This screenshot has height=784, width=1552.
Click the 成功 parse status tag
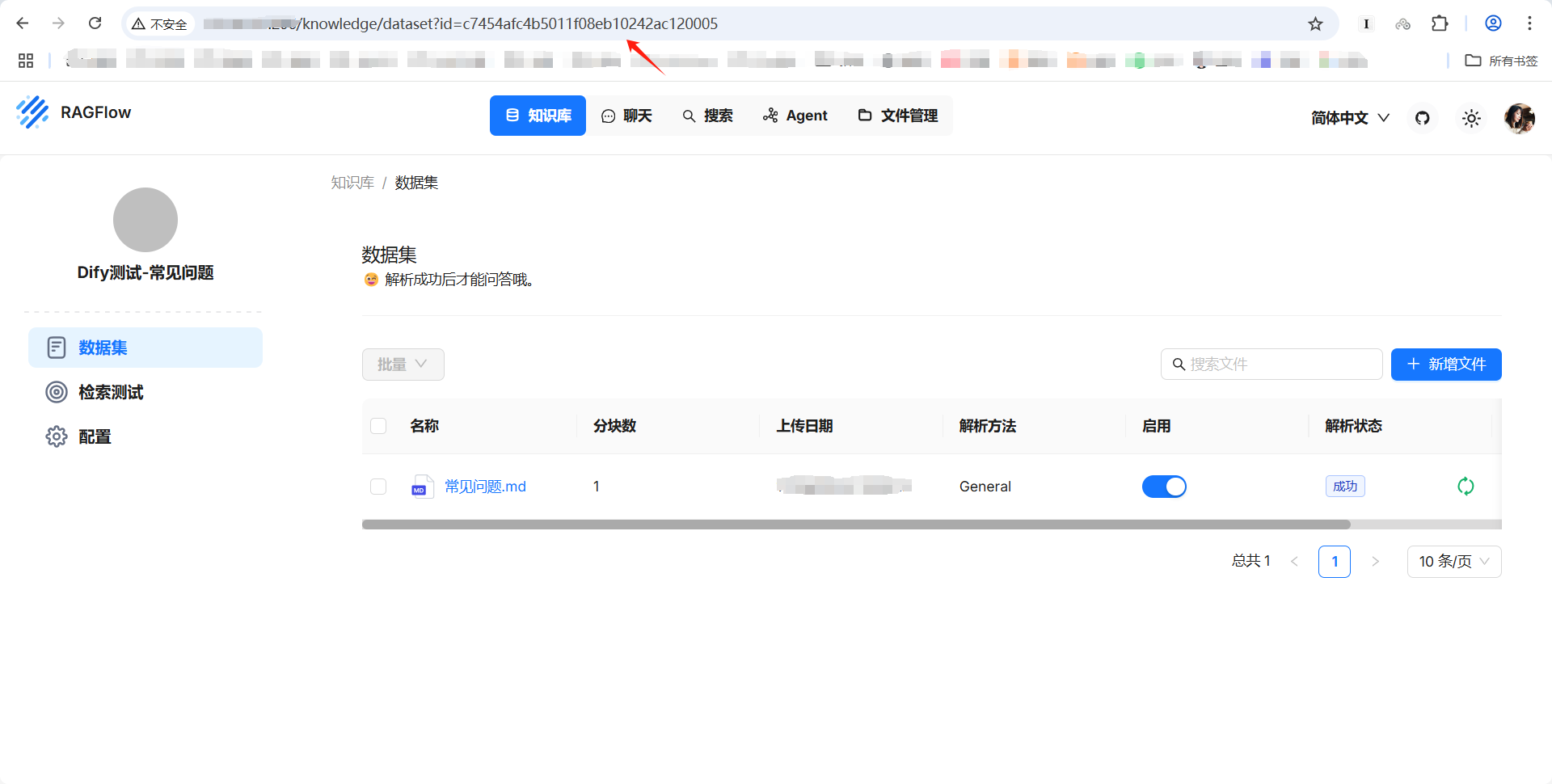[x=1345, y=486]
